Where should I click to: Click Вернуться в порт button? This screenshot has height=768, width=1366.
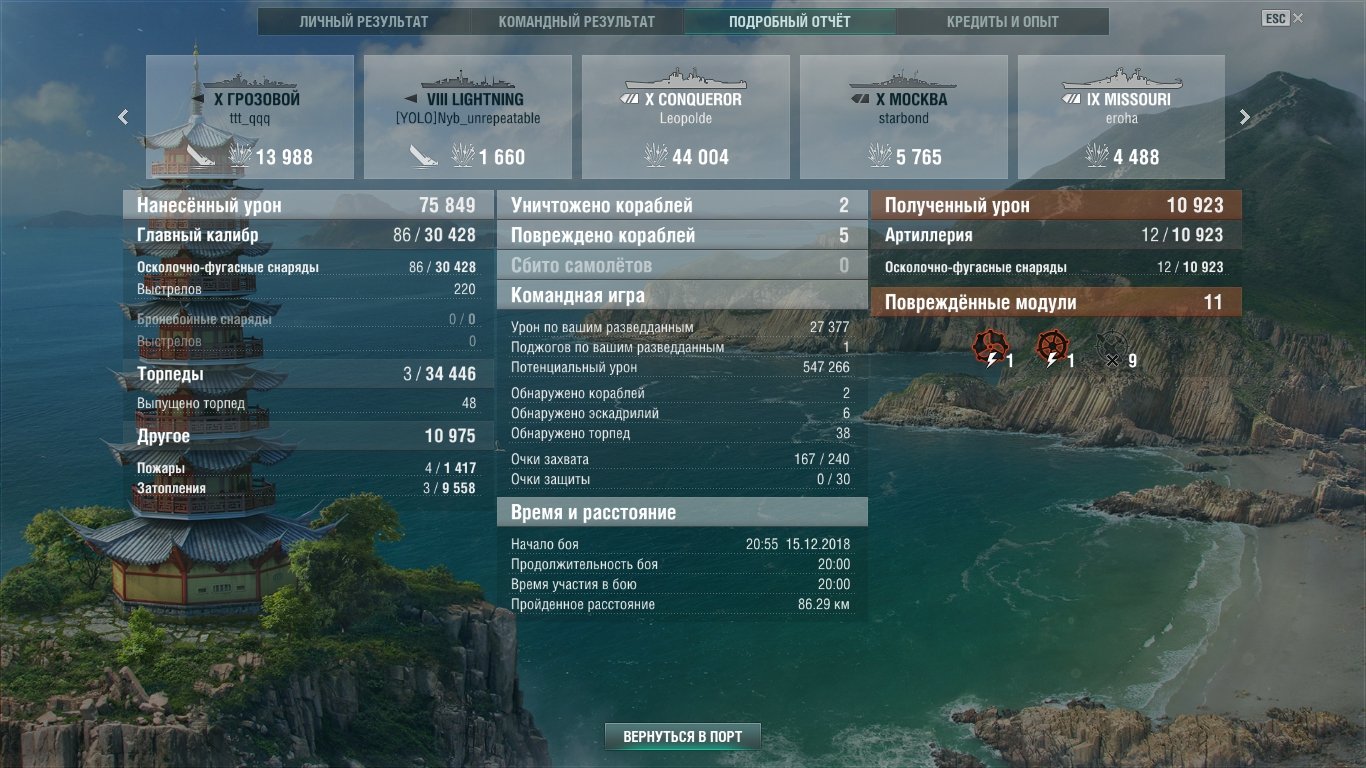point(683,737)
